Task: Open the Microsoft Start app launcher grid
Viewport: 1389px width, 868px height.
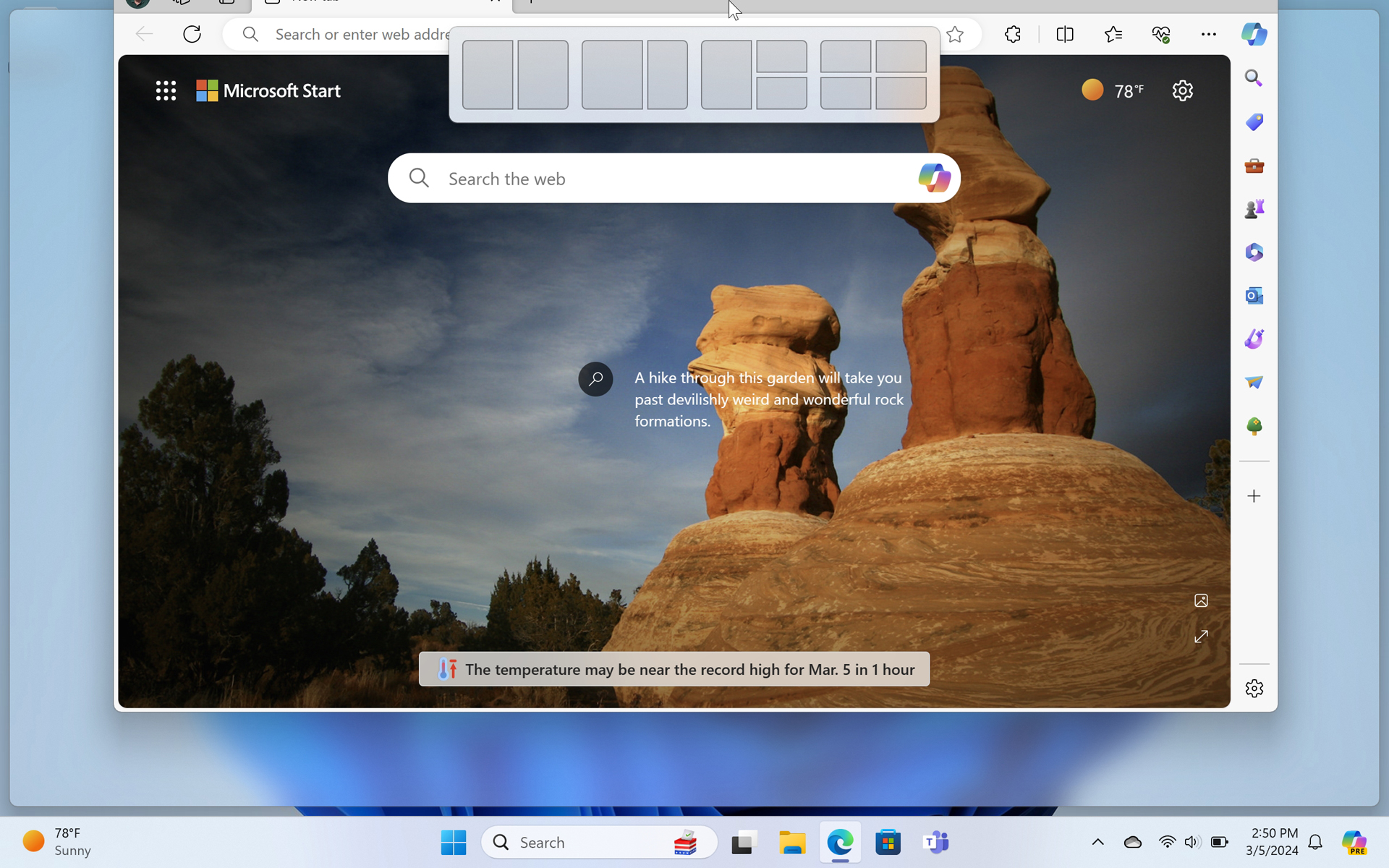Action: 166,90
